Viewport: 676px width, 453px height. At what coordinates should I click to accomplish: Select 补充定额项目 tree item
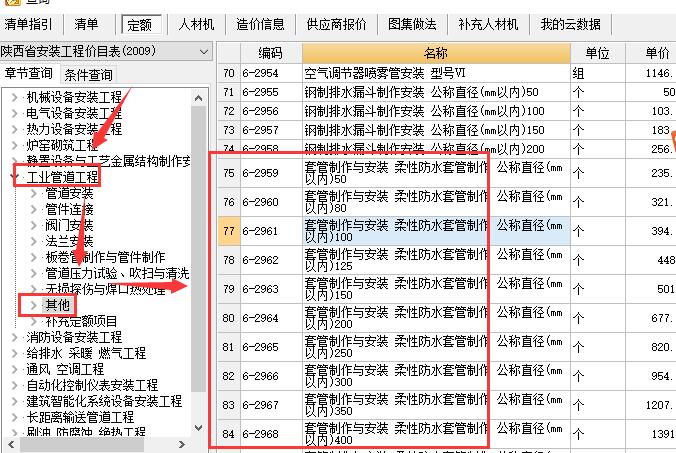(81, 321)
